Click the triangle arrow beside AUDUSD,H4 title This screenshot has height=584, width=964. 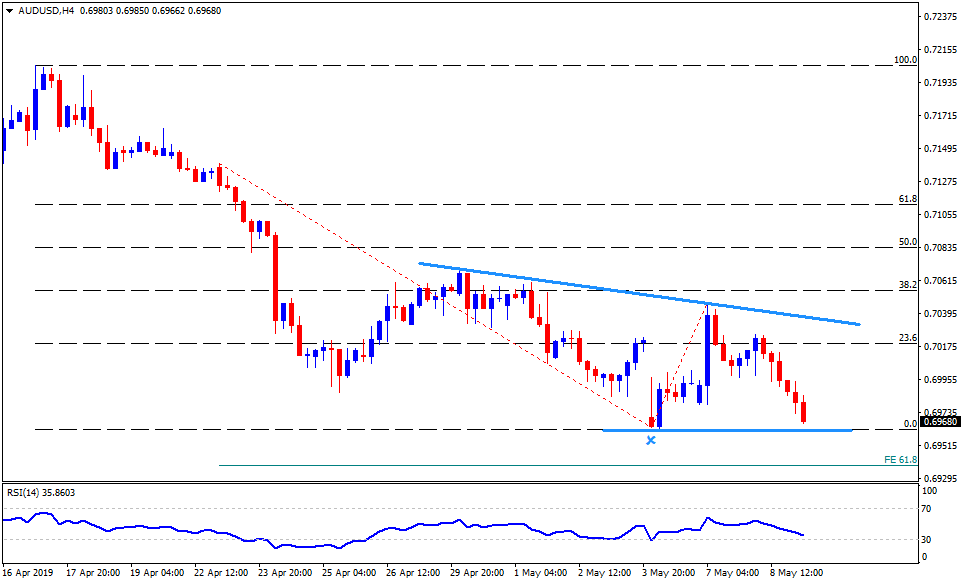tap(8, 9)
